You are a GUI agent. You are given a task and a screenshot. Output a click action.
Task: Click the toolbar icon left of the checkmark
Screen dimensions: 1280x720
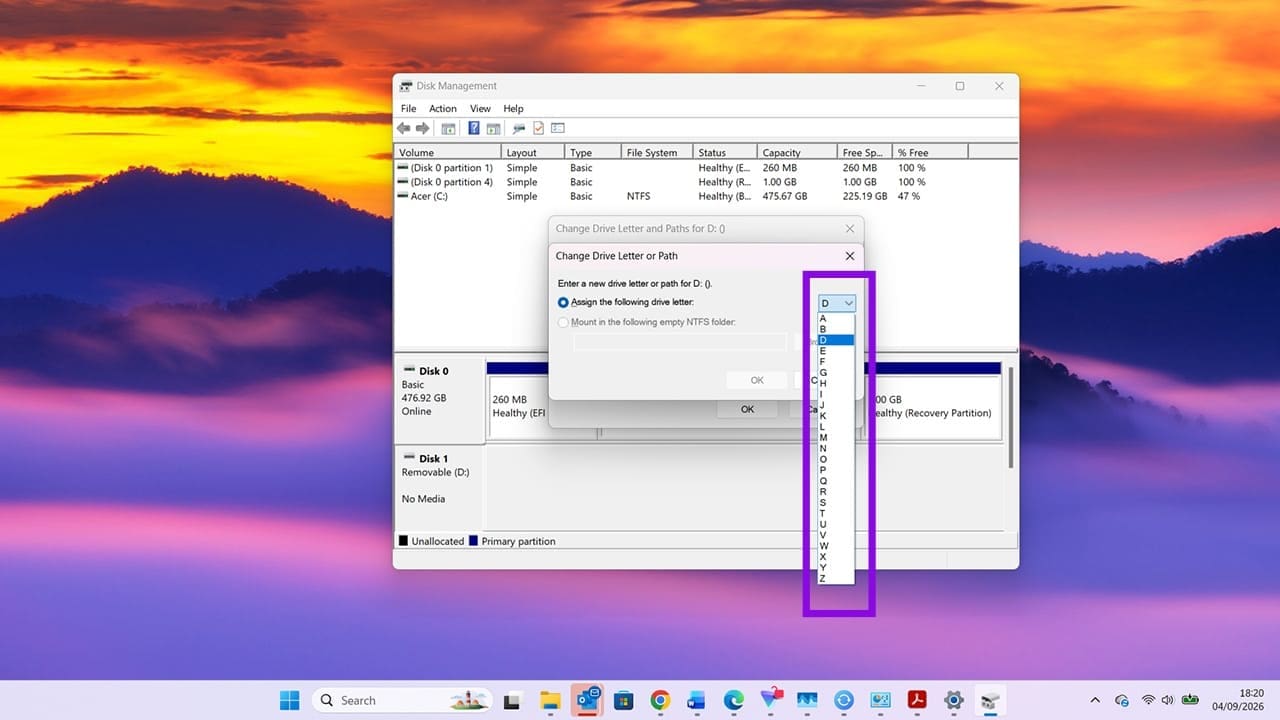click(519, 128)
